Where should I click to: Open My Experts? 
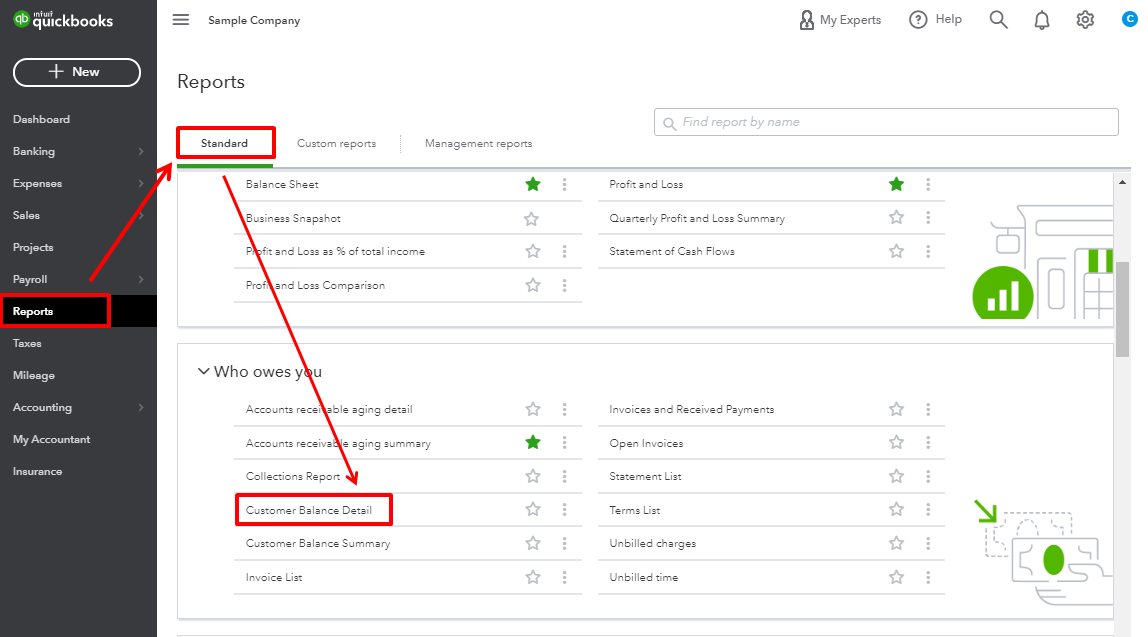click(840, 20)
